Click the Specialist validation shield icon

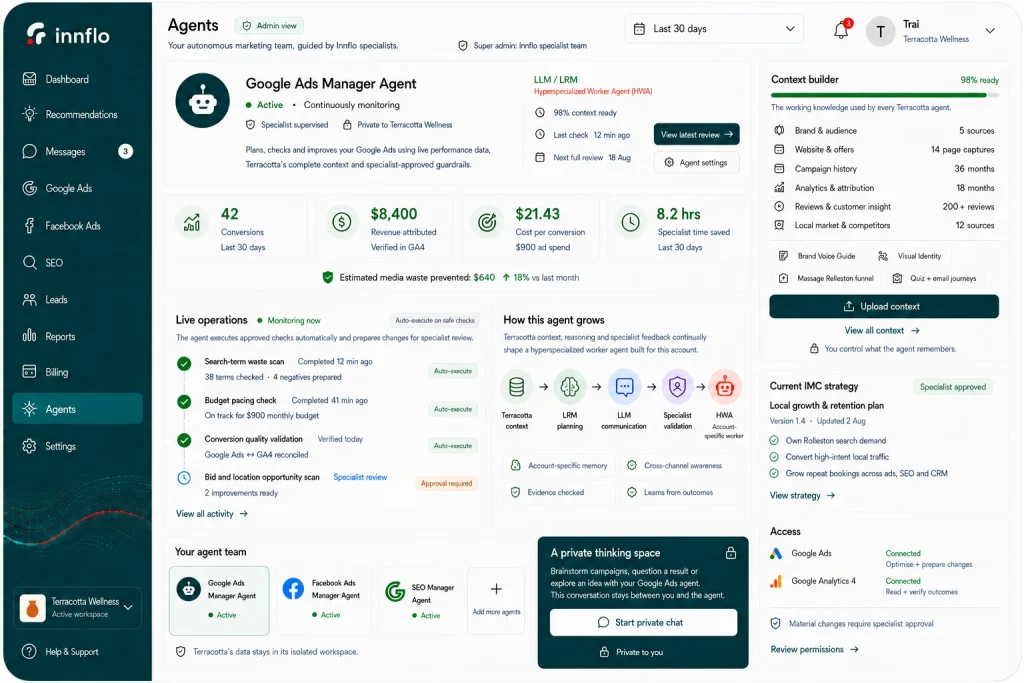(x=677, y=387)
